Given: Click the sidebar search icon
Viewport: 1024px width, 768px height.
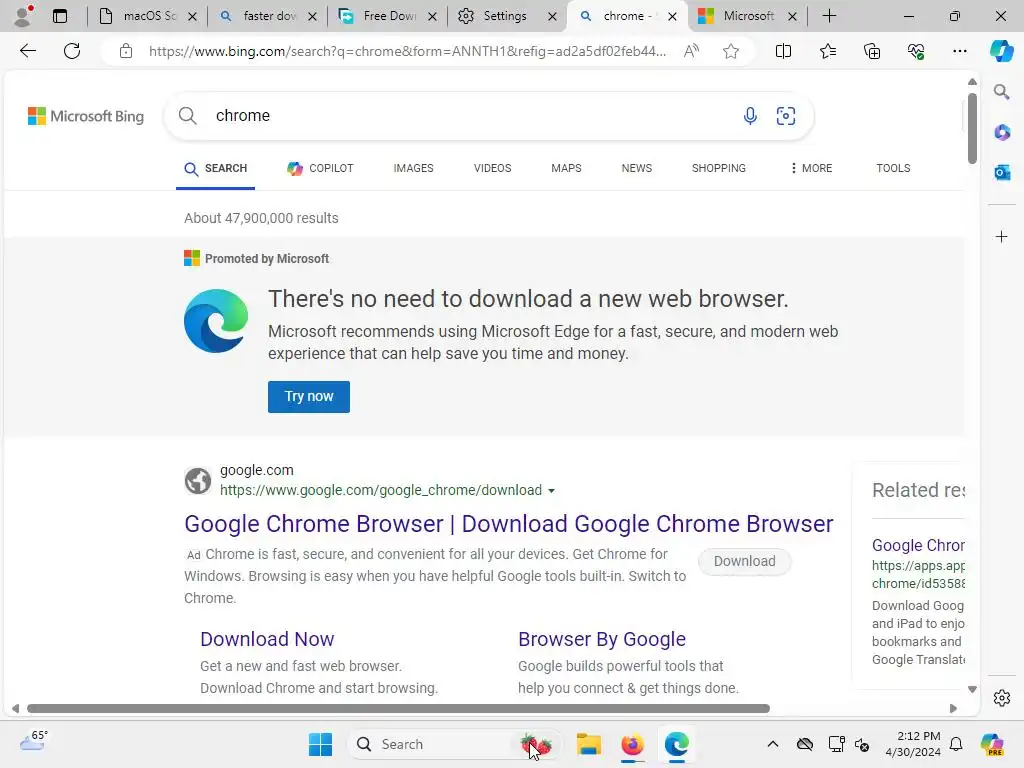Looking at the screenshot, I should pyautogui.click(x=1001, y=91).
